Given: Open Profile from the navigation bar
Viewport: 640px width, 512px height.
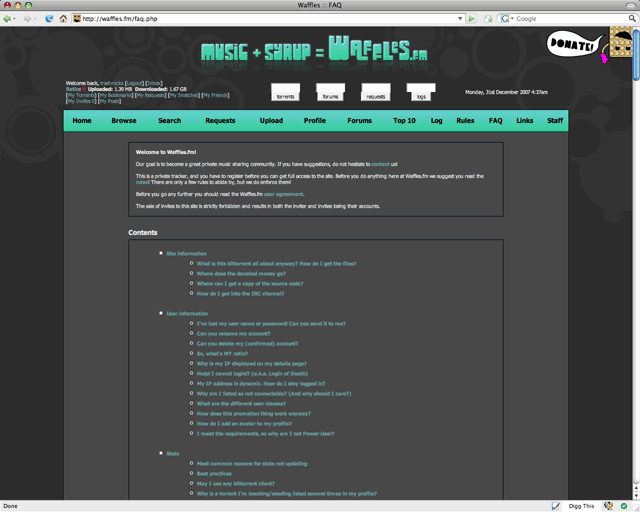Looking at the screenshot, I should (x=315, y=120).
